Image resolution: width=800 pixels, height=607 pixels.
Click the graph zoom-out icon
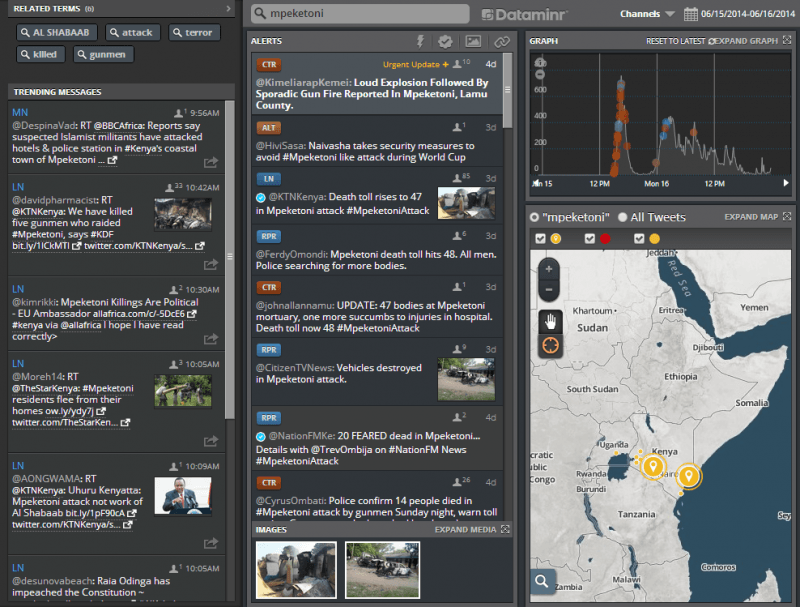click(x=540, y=74)
